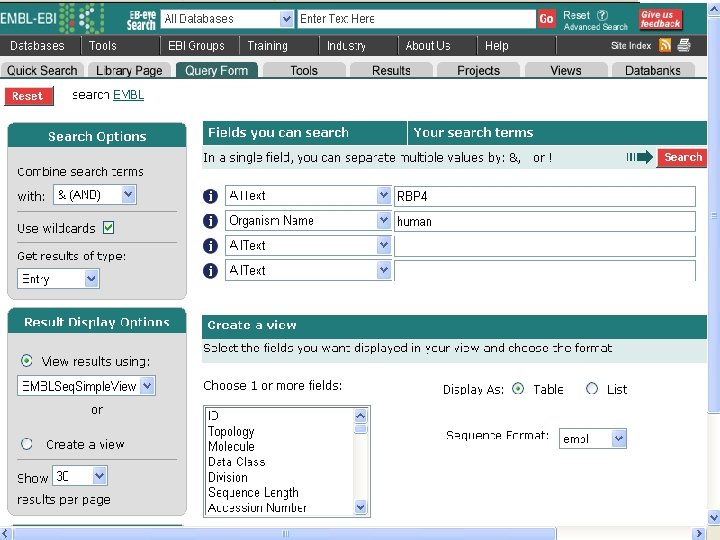Click empty search field in fourth row
Image resolution: width=720 pixels, height=540 pixels.
[545, 271]
